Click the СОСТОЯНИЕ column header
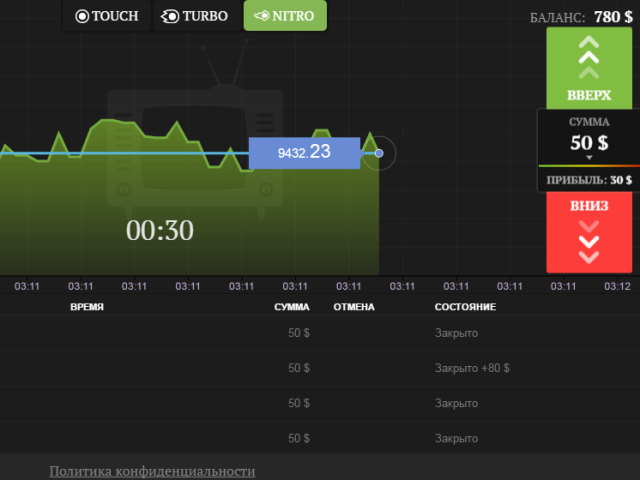Viewport: 640px width, 480px height. tap(465, 307)
